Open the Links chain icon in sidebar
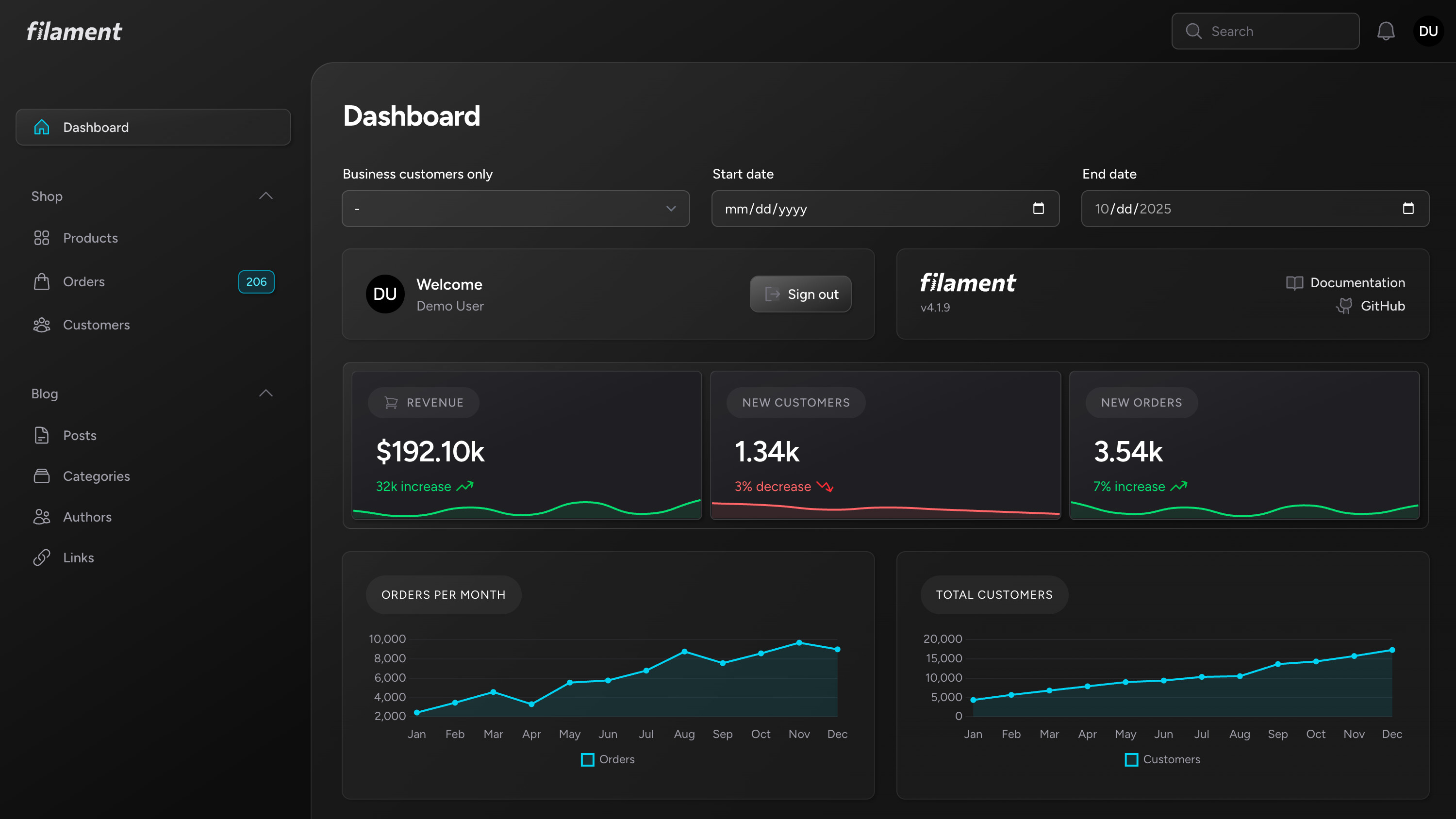 [x=42, y=557]
